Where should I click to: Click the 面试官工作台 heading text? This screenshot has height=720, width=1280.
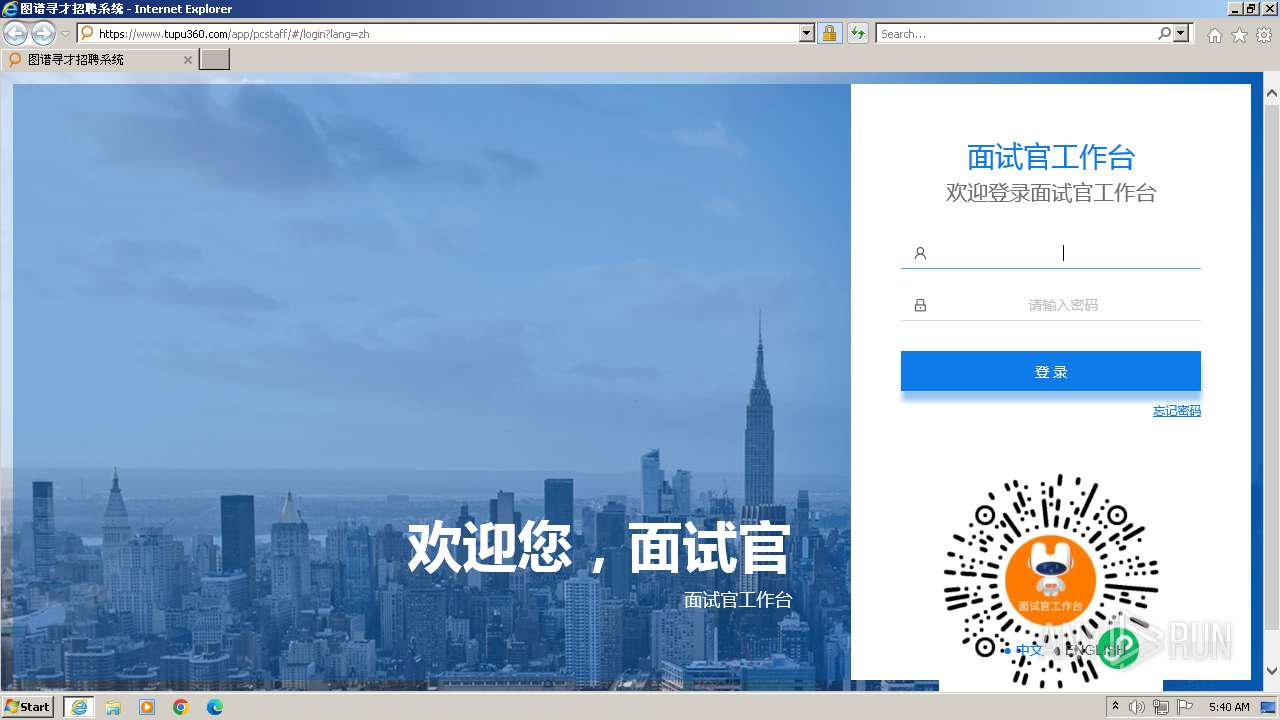1051,157
